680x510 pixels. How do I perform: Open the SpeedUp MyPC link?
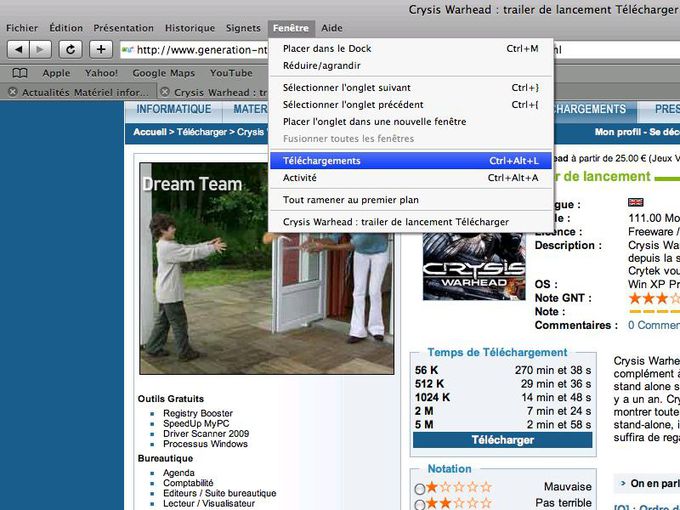[x=196, y=423]
